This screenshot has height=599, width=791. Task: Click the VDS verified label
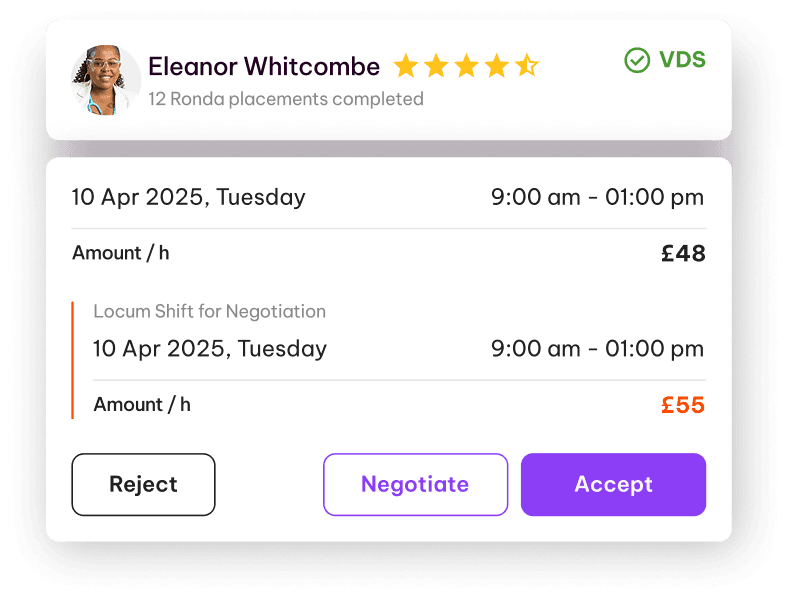click(x=683, y=60)
